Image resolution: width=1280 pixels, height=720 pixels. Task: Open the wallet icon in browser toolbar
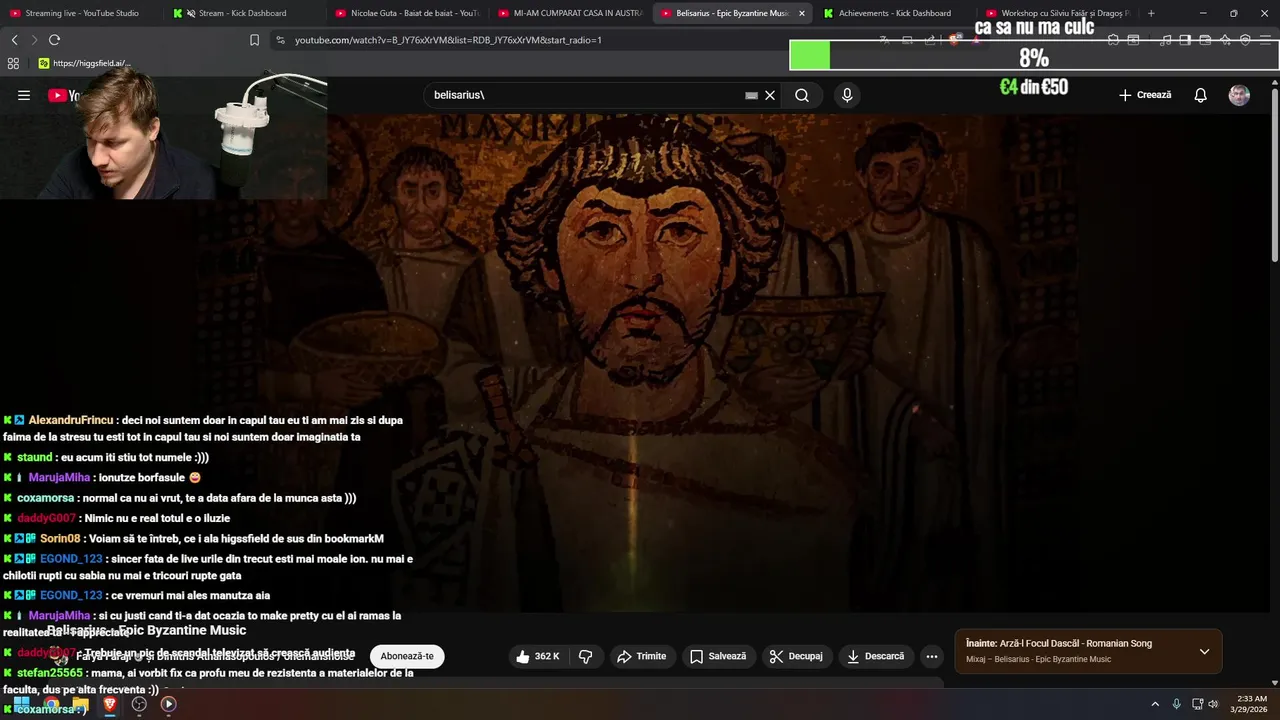pyautogui.click(x=1205, y=40)
